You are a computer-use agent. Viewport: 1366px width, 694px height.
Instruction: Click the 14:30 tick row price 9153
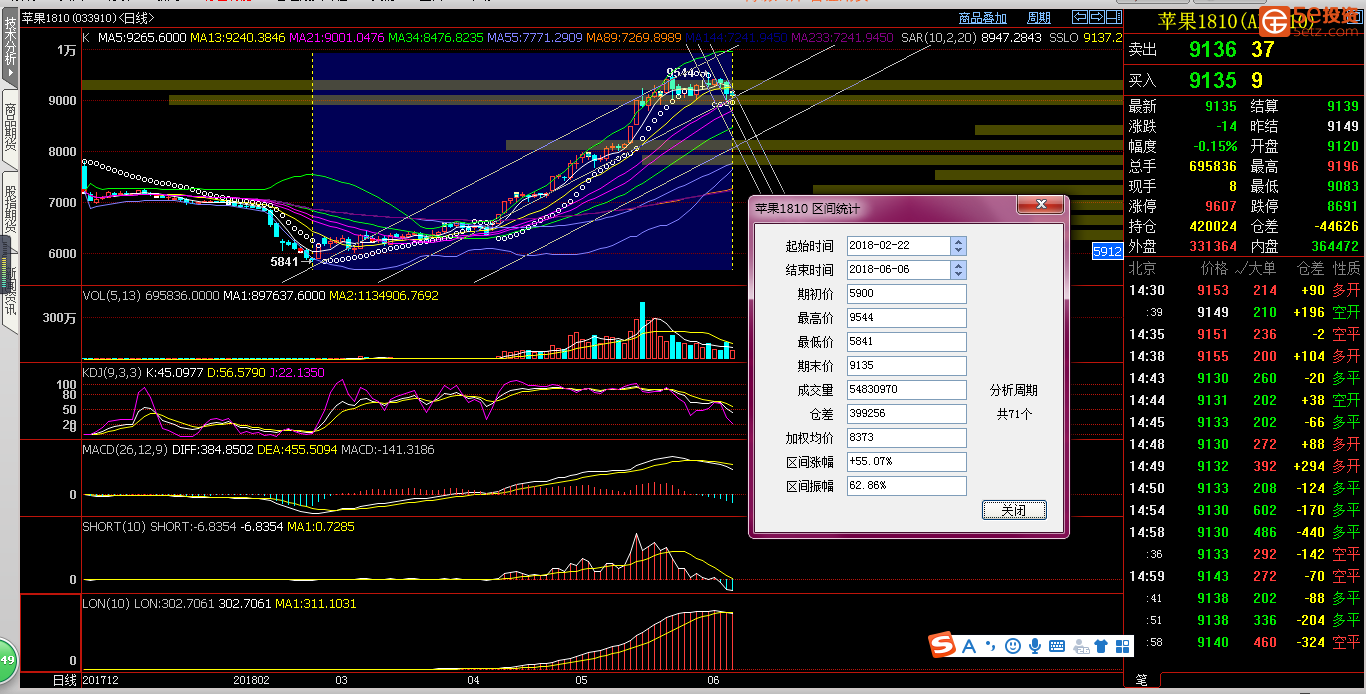1213,290
